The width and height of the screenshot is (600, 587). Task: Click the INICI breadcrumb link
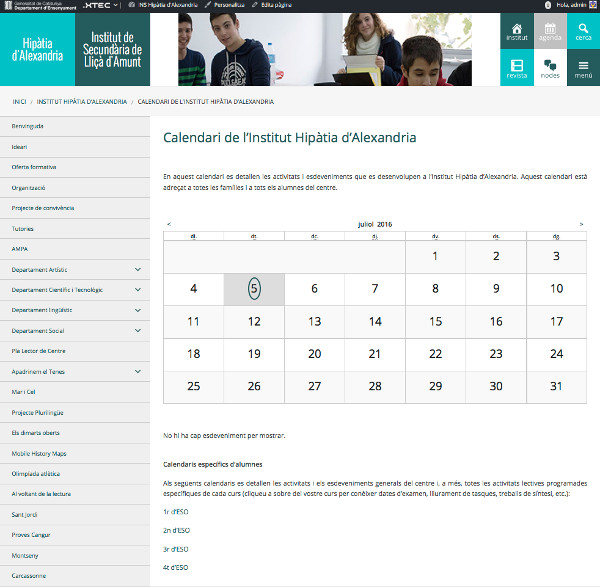click(19, 101)
